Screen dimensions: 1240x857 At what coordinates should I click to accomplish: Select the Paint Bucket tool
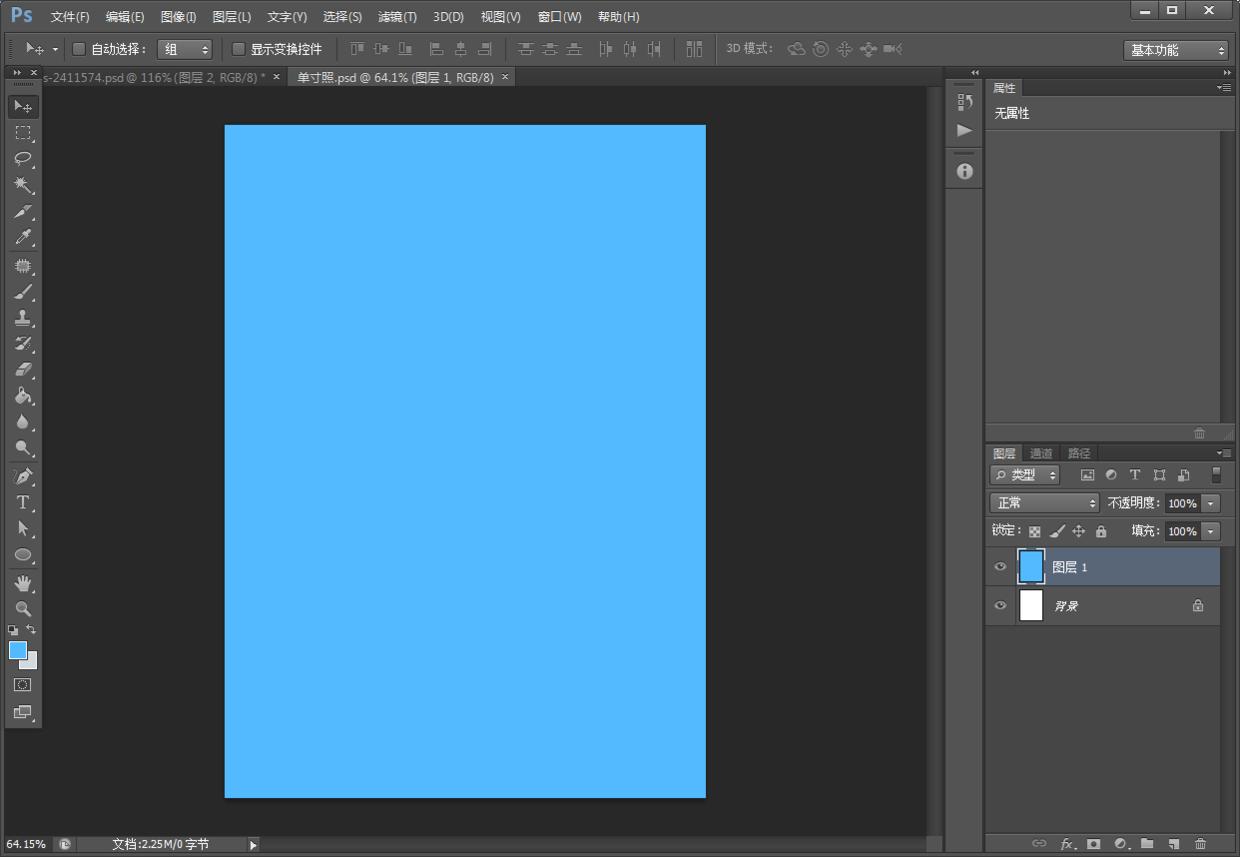pos(23,396)
